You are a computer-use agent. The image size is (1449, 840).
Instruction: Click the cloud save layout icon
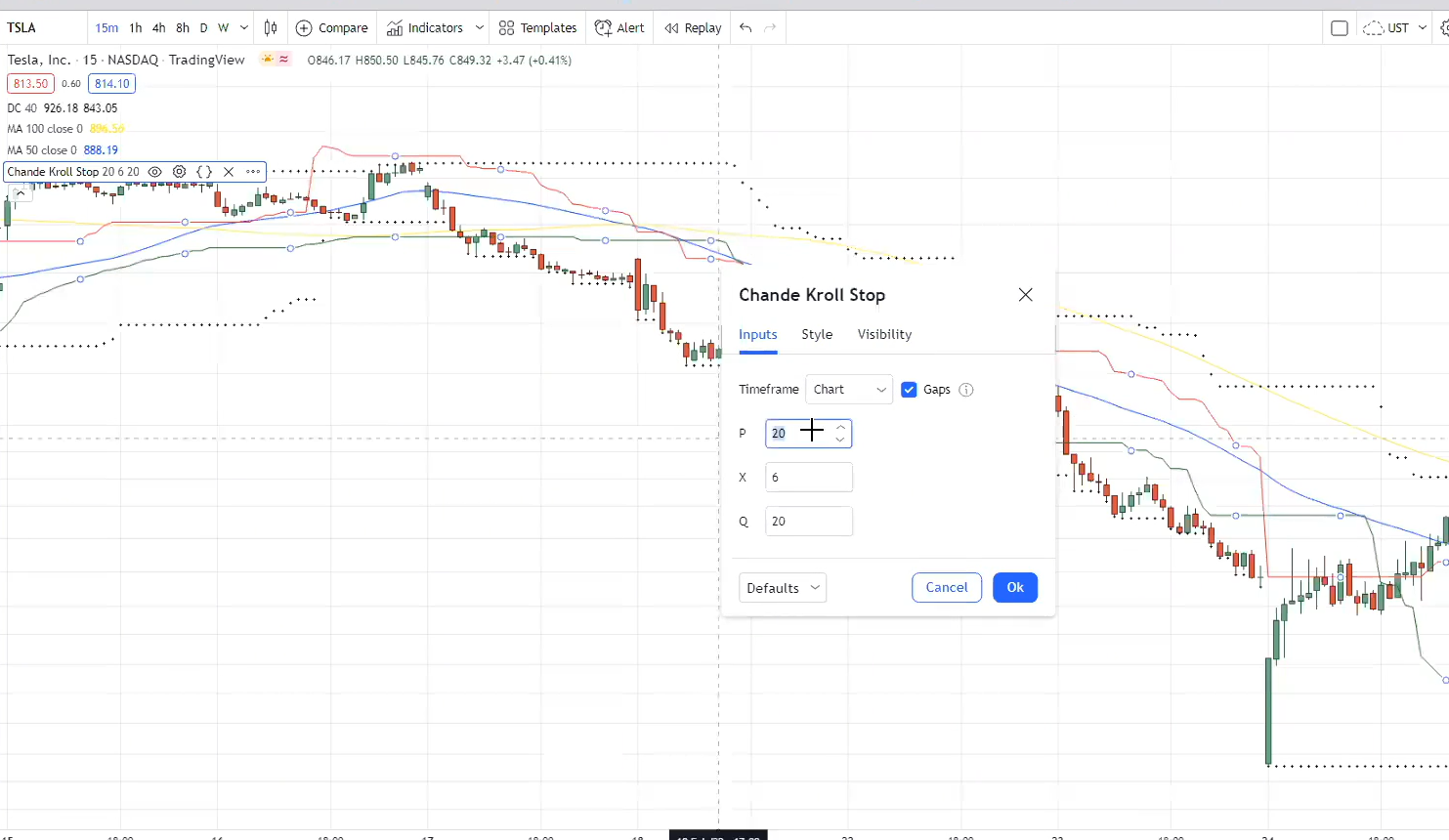point(1373,27)
